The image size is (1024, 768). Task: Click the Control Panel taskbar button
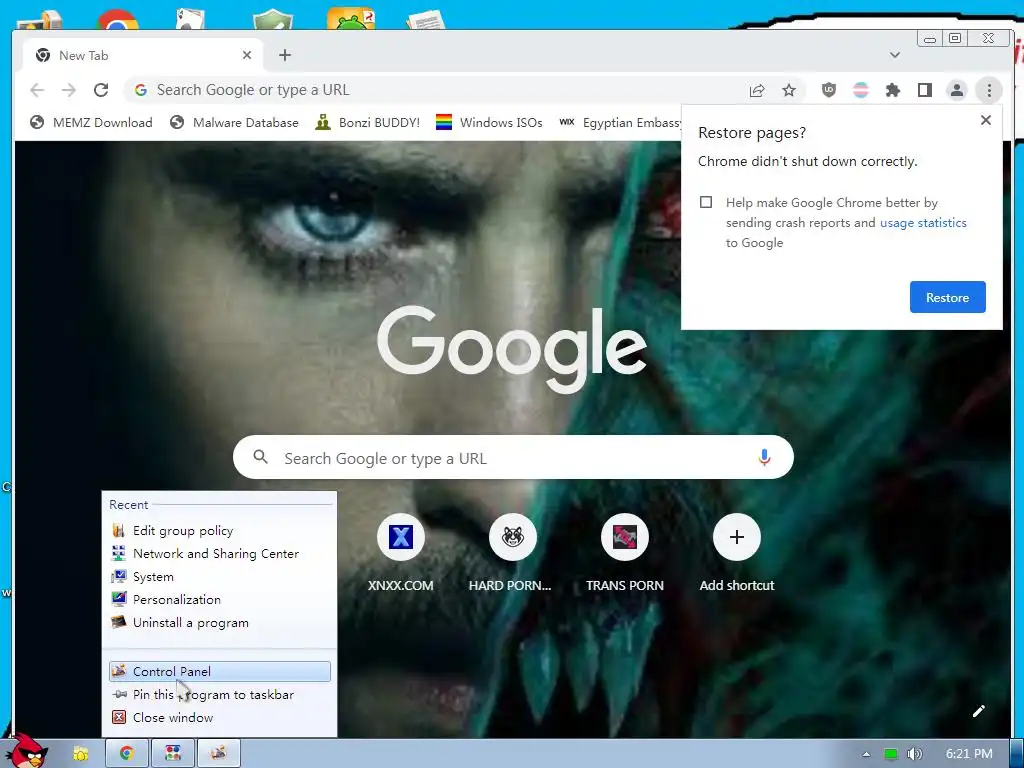(x=219, y=754)
